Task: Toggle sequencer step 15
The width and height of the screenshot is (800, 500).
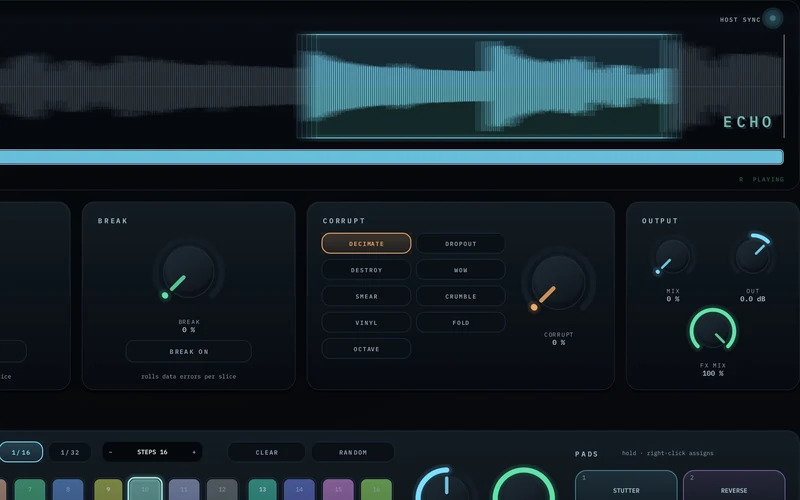Action: (x=338, y=489)
